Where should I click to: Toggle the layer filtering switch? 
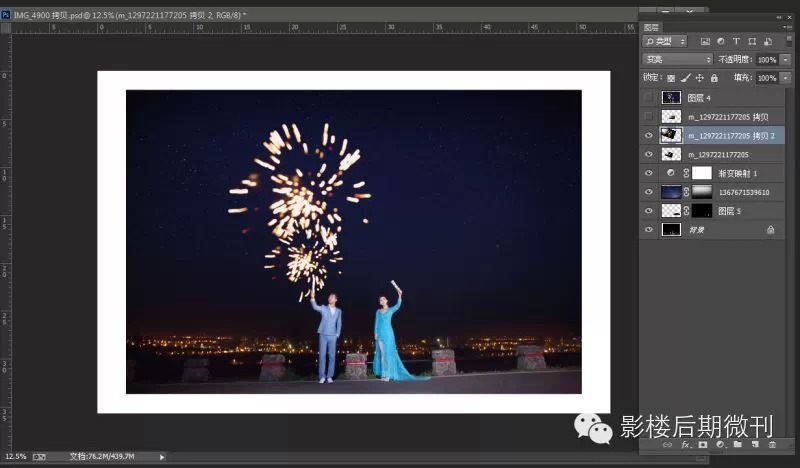[x=788, y=42]
